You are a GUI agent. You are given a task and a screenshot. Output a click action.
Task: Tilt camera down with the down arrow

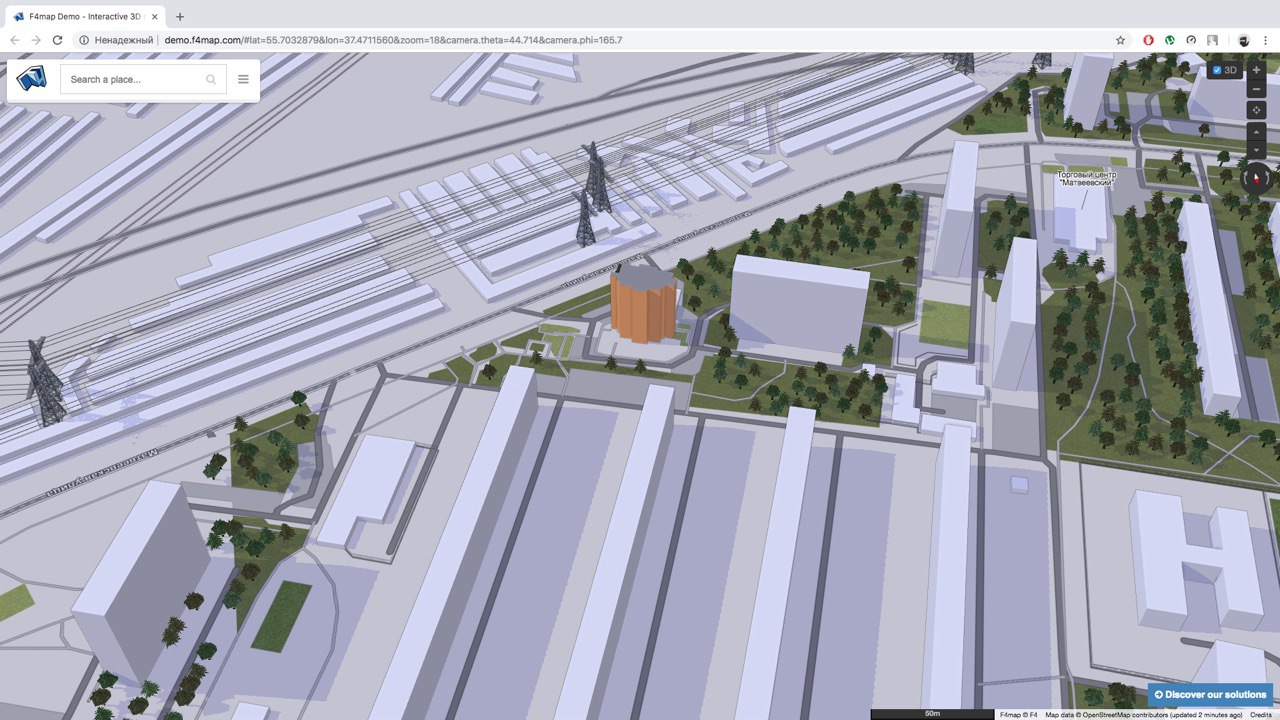[x=1257, y=150]
